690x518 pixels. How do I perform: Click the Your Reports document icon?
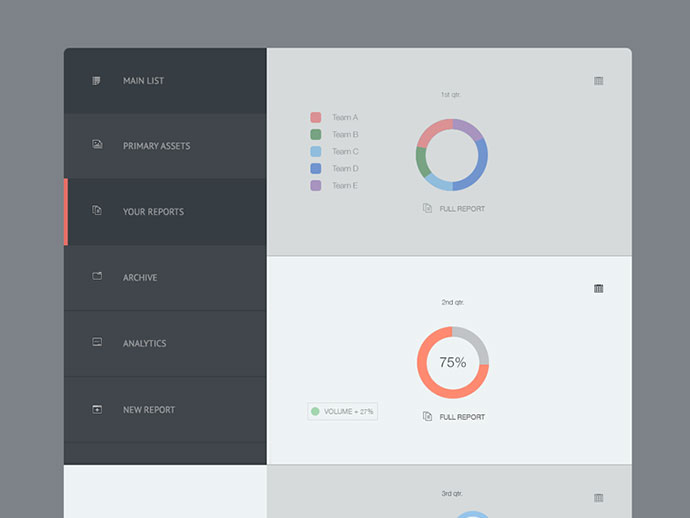coord(97,210)
